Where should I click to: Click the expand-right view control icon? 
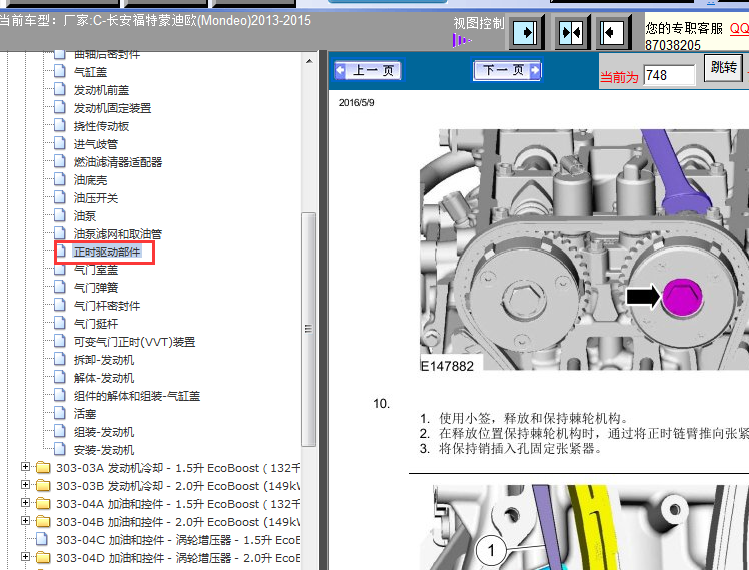point(526,32)
